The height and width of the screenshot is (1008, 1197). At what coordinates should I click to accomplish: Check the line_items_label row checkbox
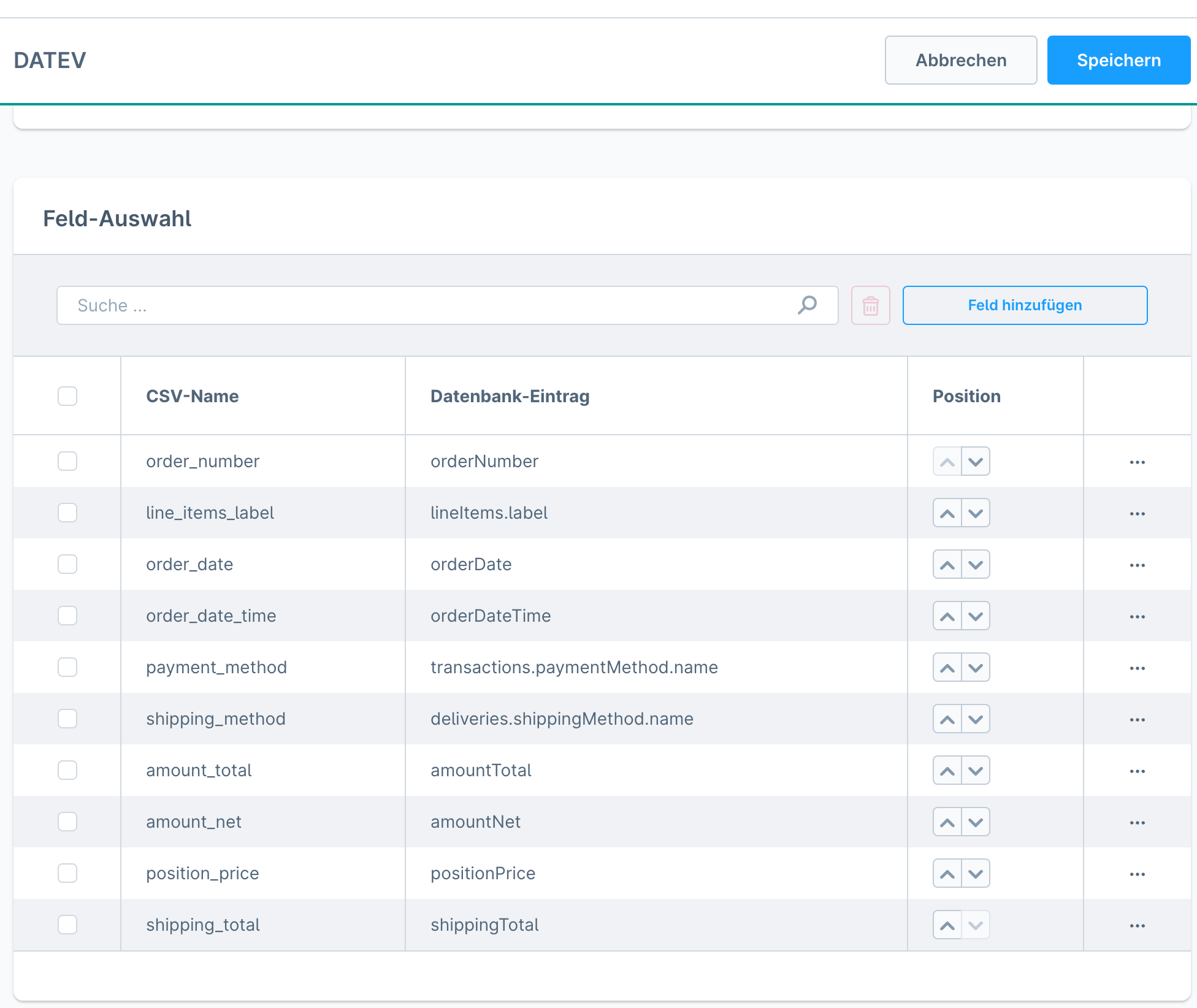pyautogui.click(x=67, y=513)
